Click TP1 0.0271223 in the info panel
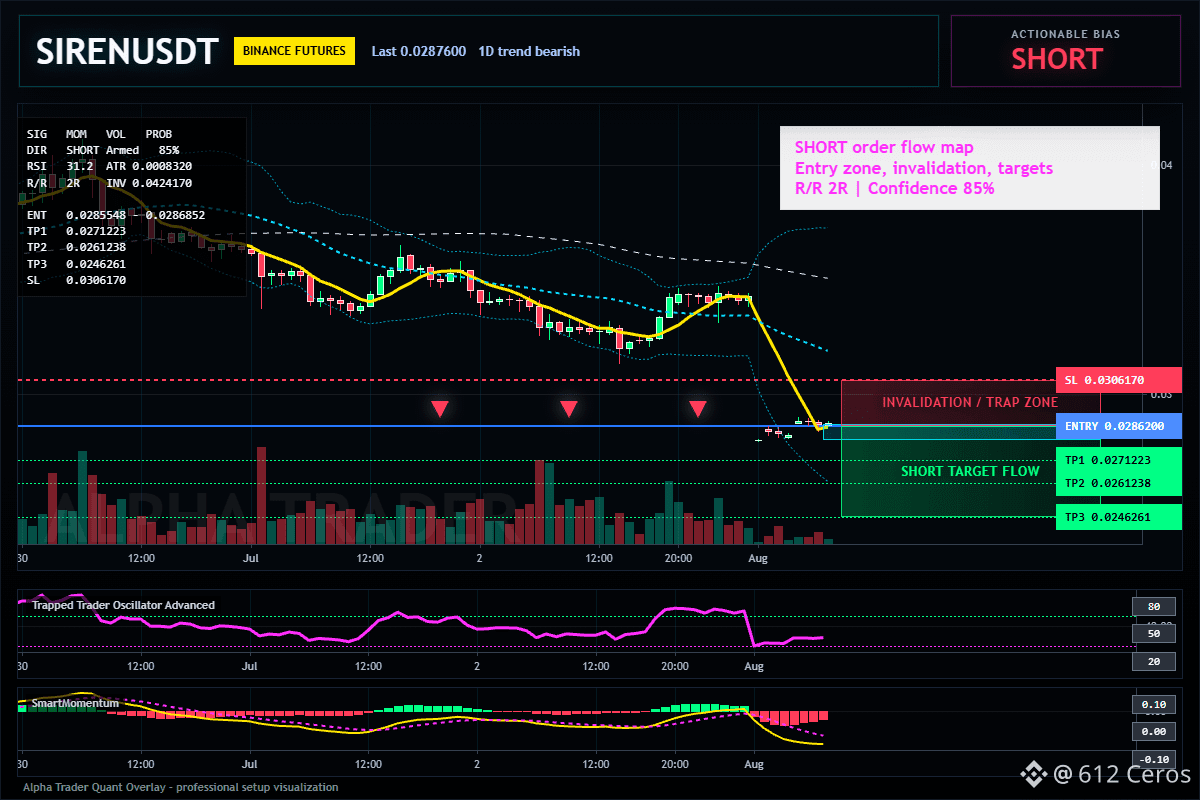Viewport: 1200px width, 800px height. [x=76, y=231]
